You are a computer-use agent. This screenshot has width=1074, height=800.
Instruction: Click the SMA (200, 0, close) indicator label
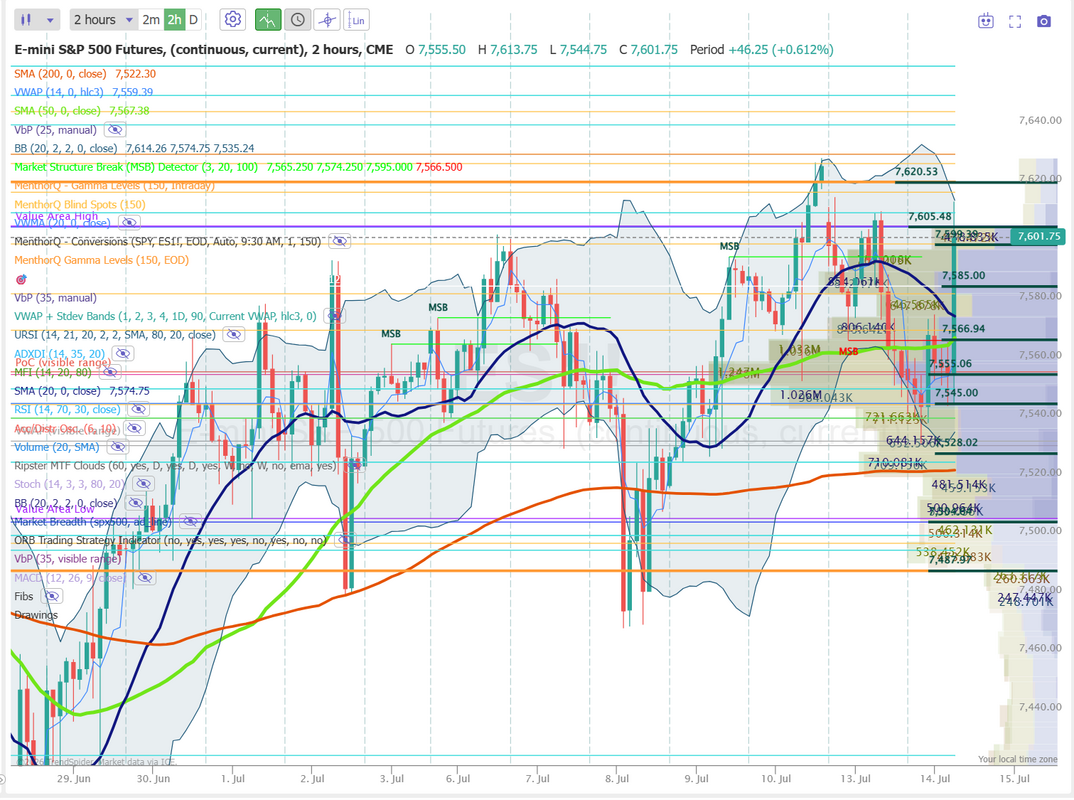coord(60,74)
